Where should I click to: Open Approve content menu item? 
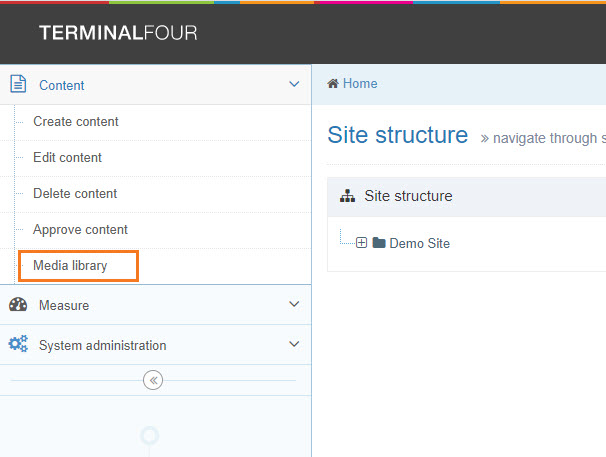point(80,230)
